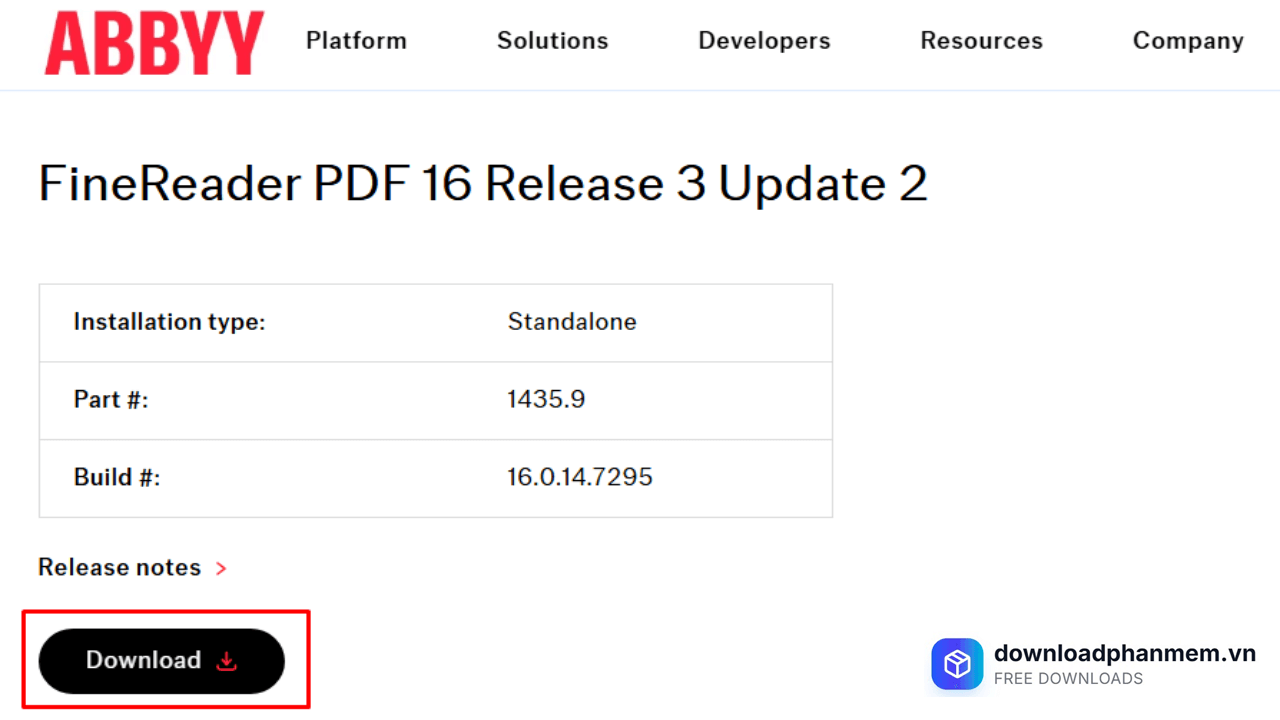The width and height of the screenshot is (1280, 720).
Task: Click the downloadphanmem.vn cube logo icon
Action: 957,664
